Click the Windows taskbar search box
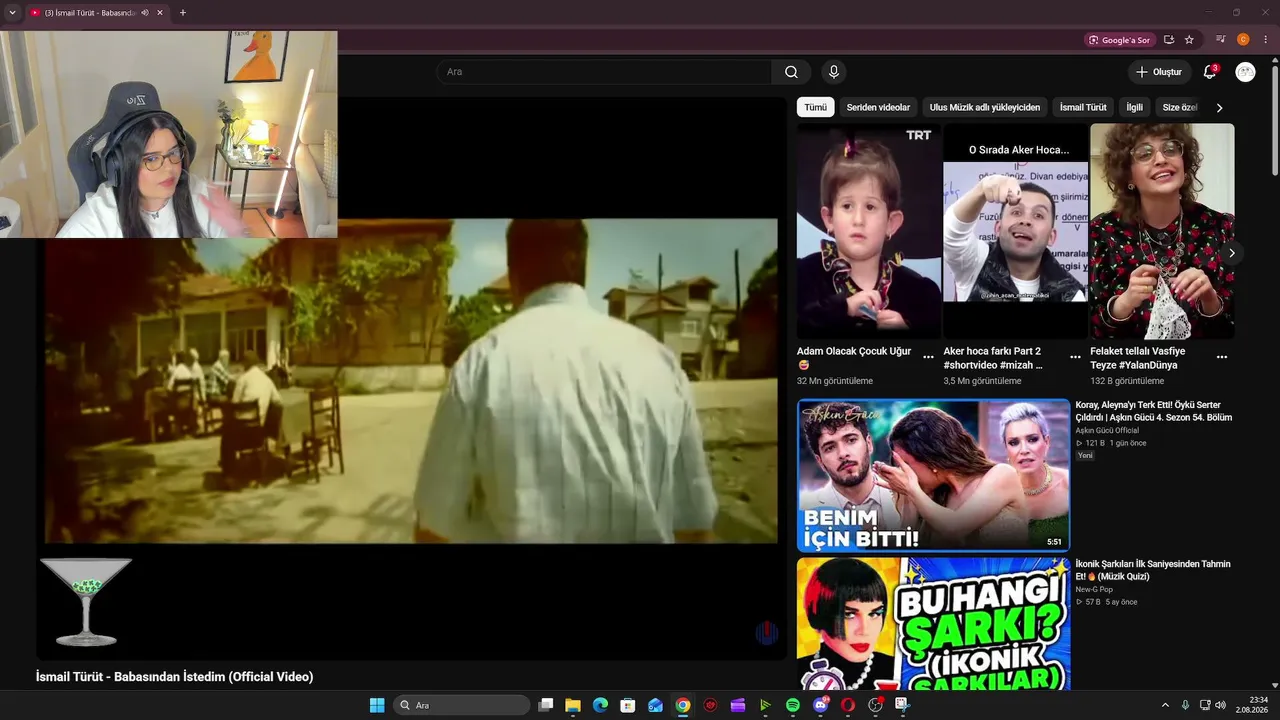1280x720 pixels. click(461, 705)
